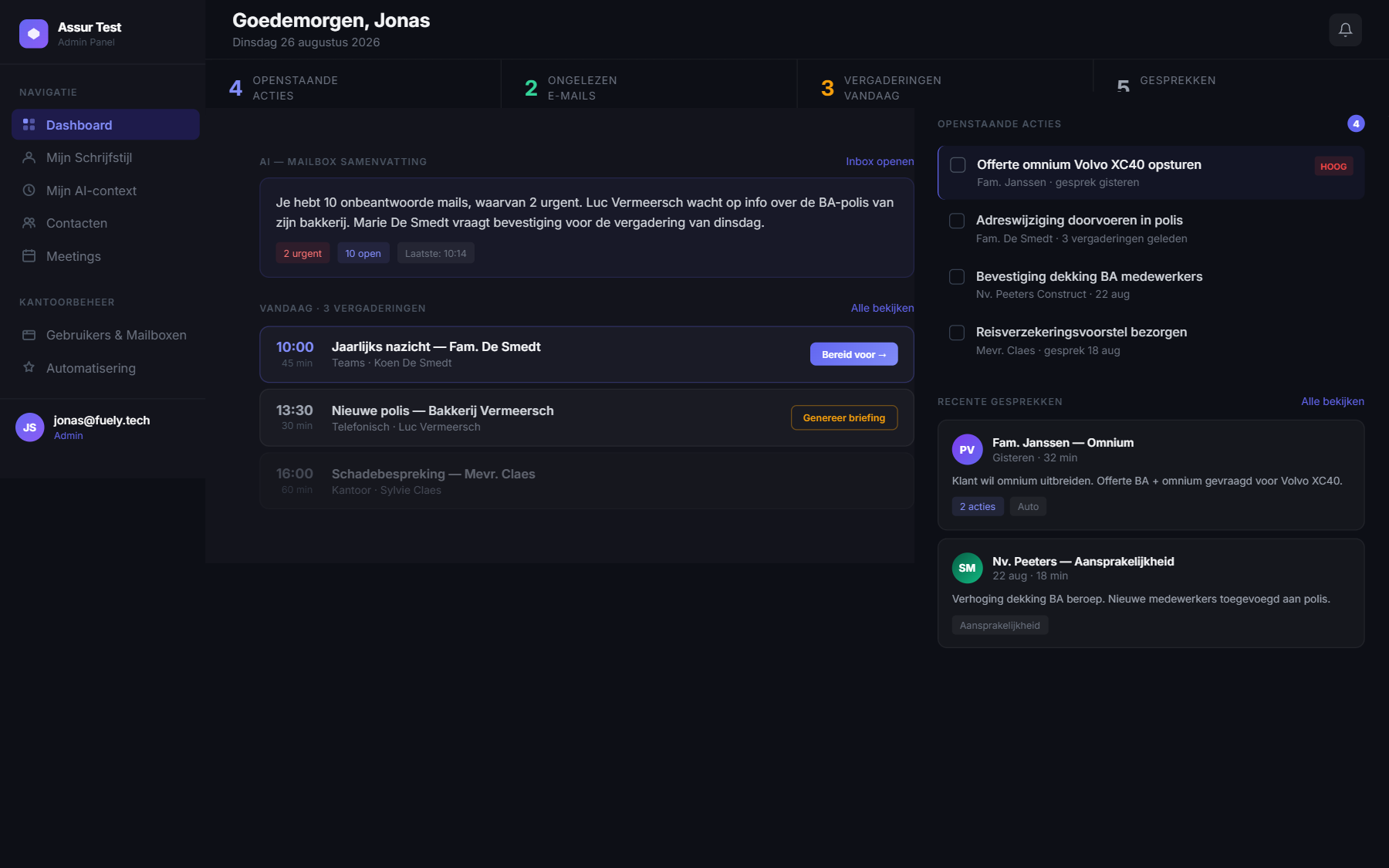The height and width of the screenshot is (868, 1389).
Task: Click the Meetings calendar icon
Action: (29, 255)
